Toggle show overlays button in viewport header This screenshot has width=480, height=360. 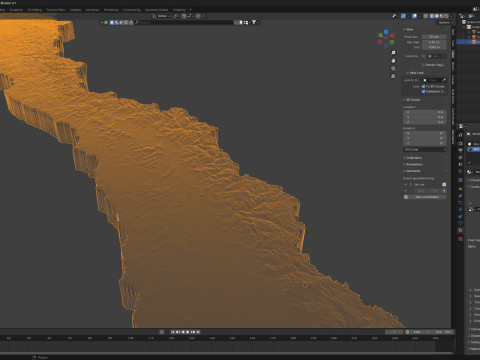(x=414, y=16)
